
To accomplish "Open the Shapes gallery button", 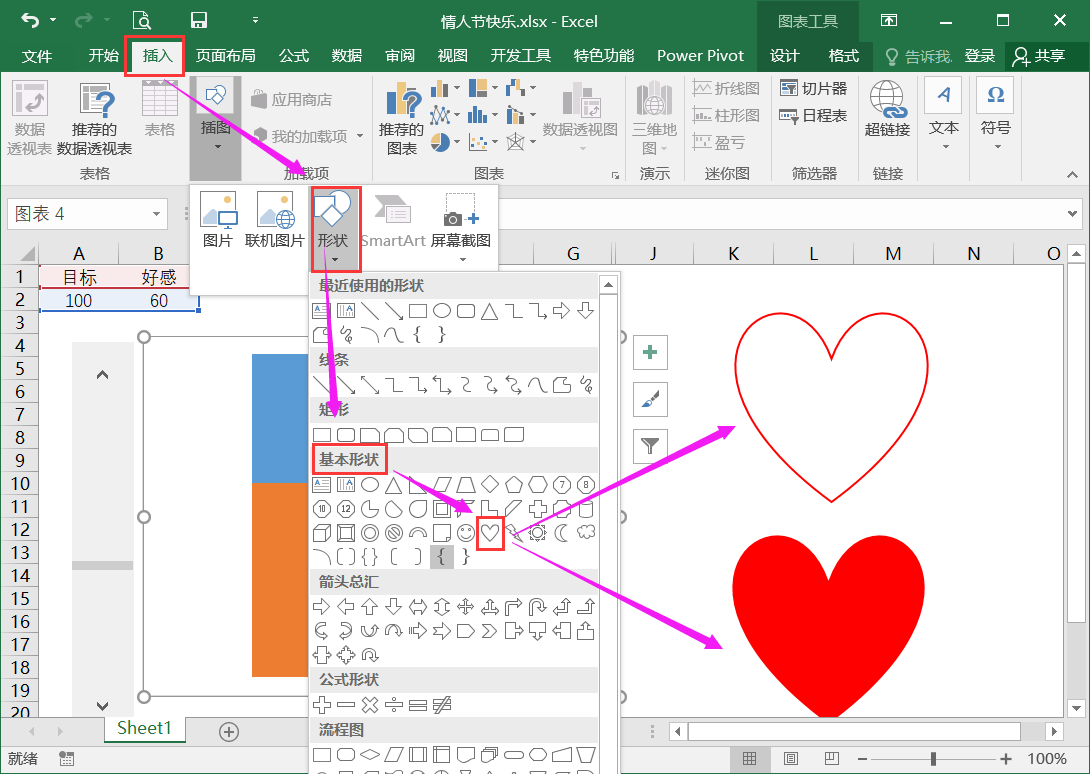I will (x=332, y=228).
